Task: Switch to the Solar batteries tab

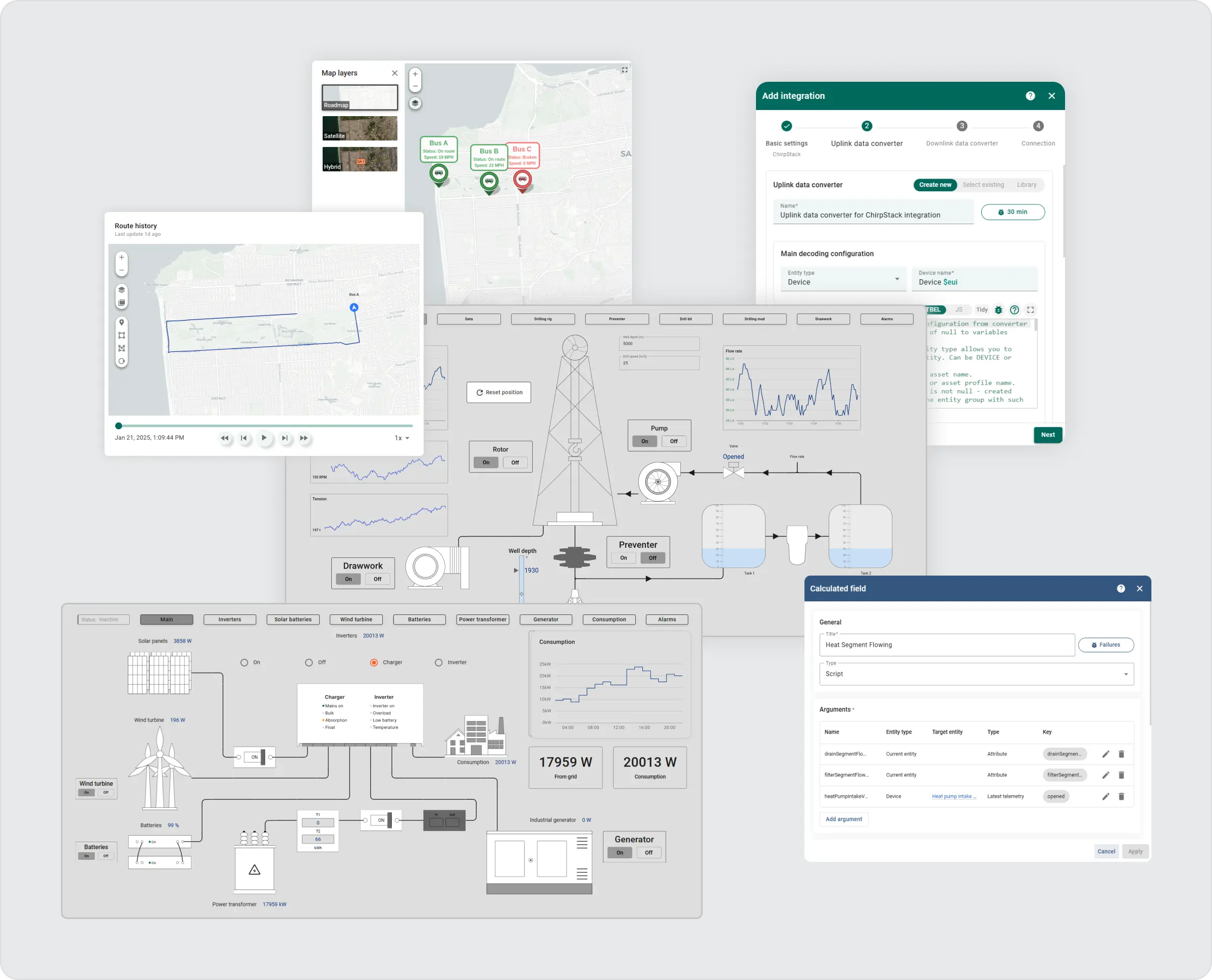Action: point(292,620)
